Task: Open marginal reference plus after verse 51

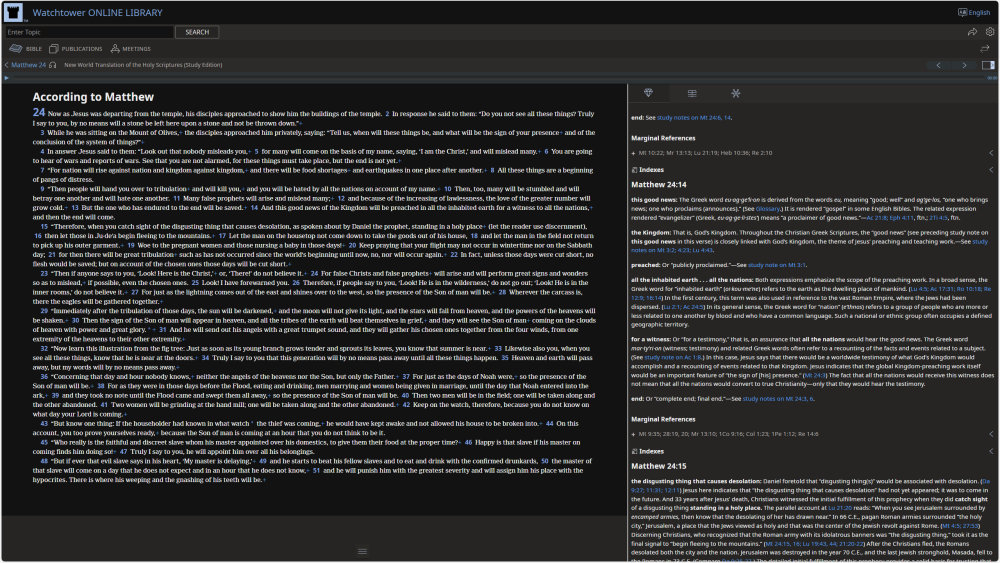Action: pos(265,480)
